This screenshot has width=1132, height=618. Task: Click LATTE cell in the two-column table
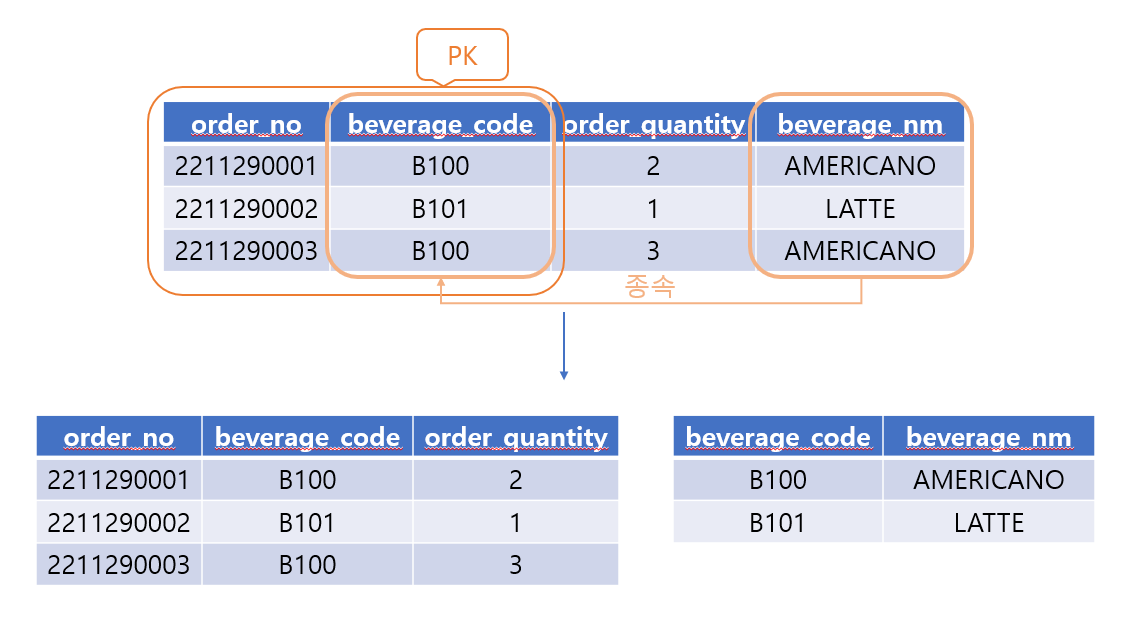coord(988,522)
